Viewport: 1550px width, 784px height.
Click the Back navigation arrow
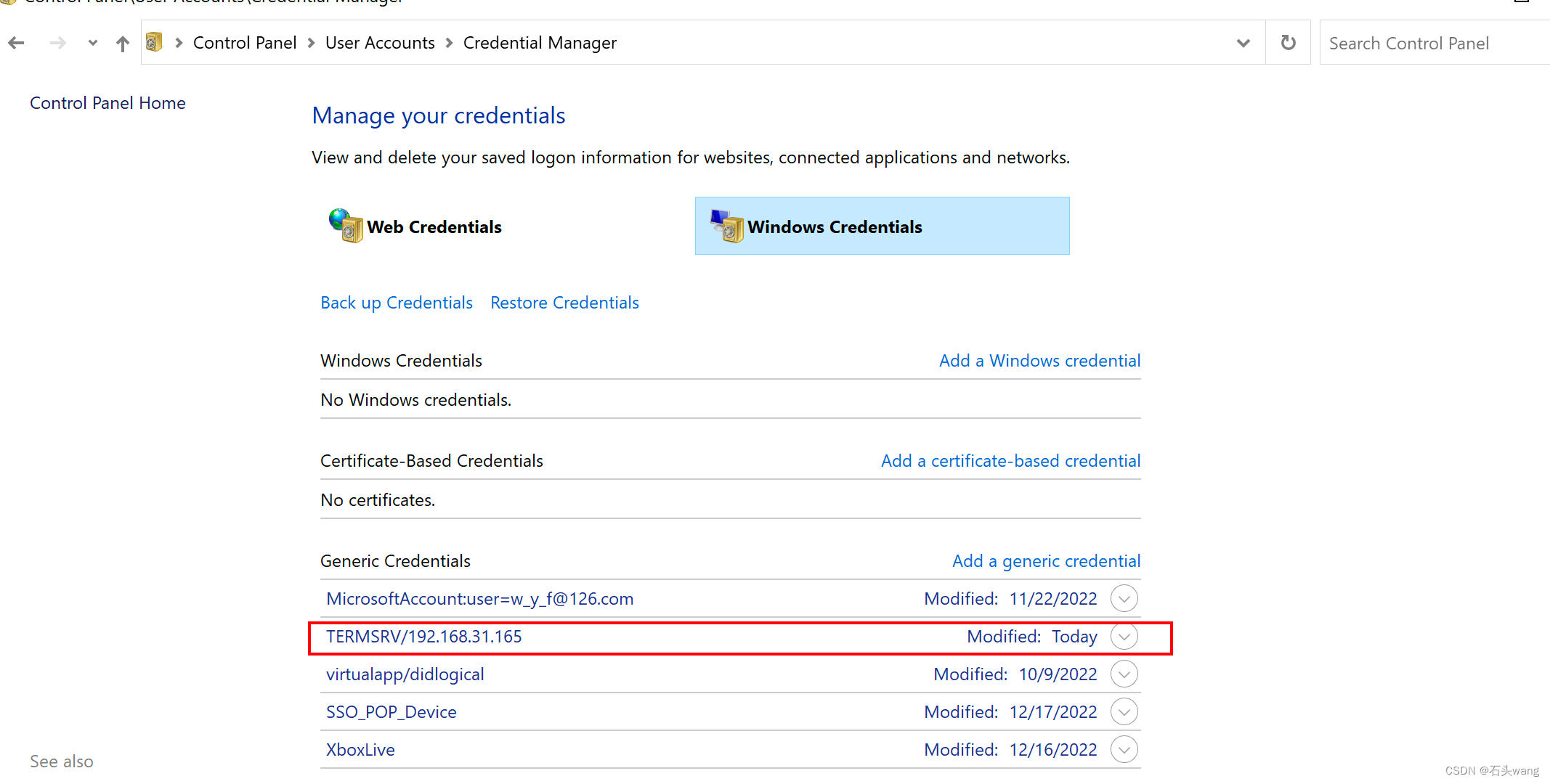[17, 44]
